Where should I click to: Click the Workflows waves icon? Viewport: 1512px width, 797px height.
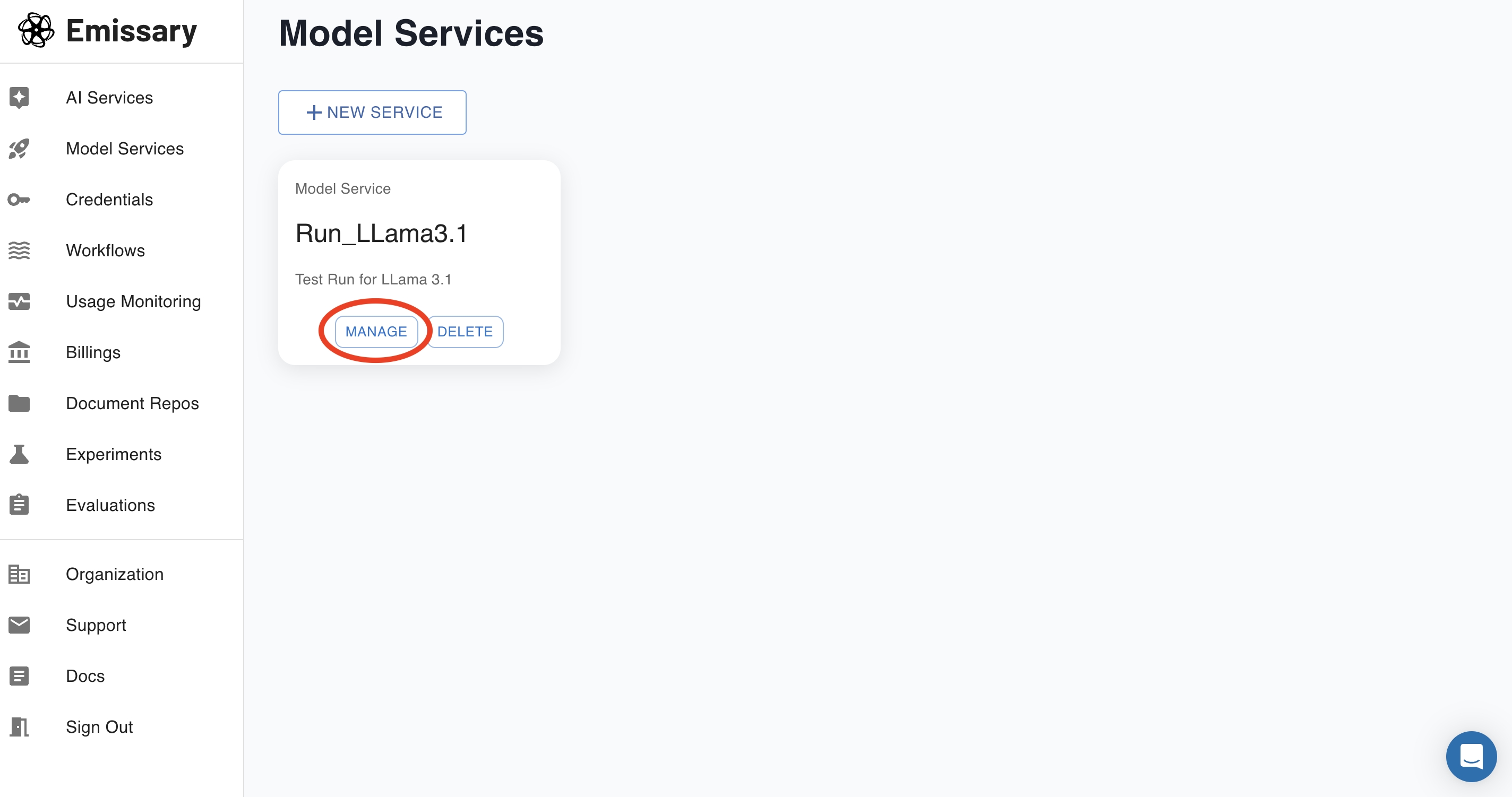click(19, 250)
